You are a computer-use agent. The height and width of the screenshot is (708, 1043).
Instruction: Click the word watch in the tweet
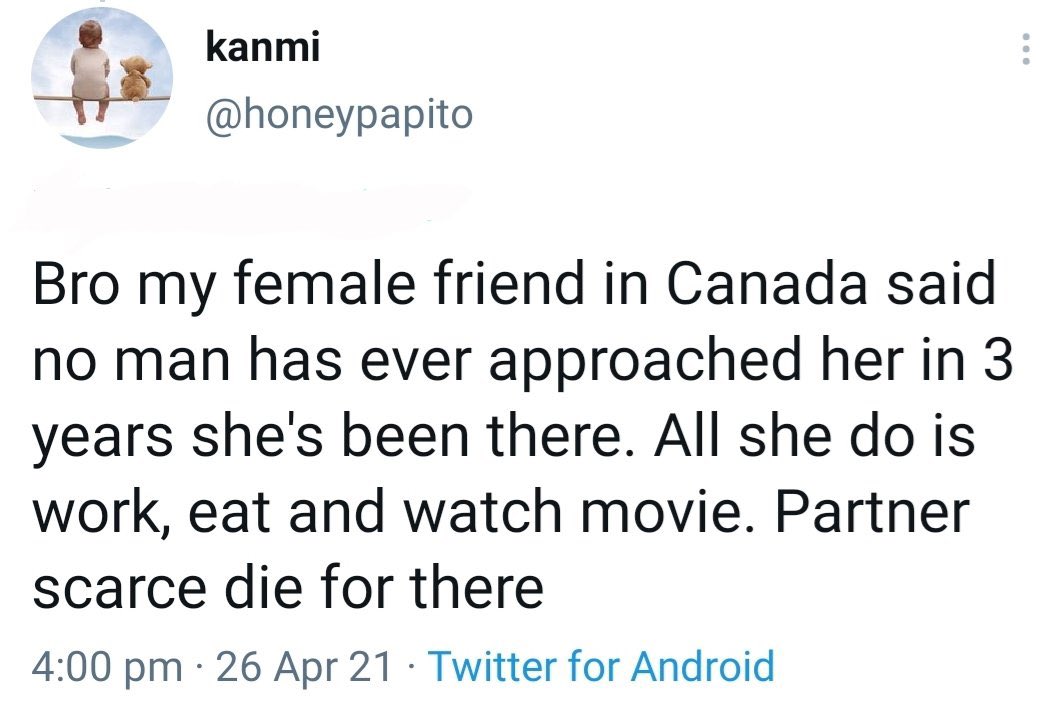coord(483,512)
